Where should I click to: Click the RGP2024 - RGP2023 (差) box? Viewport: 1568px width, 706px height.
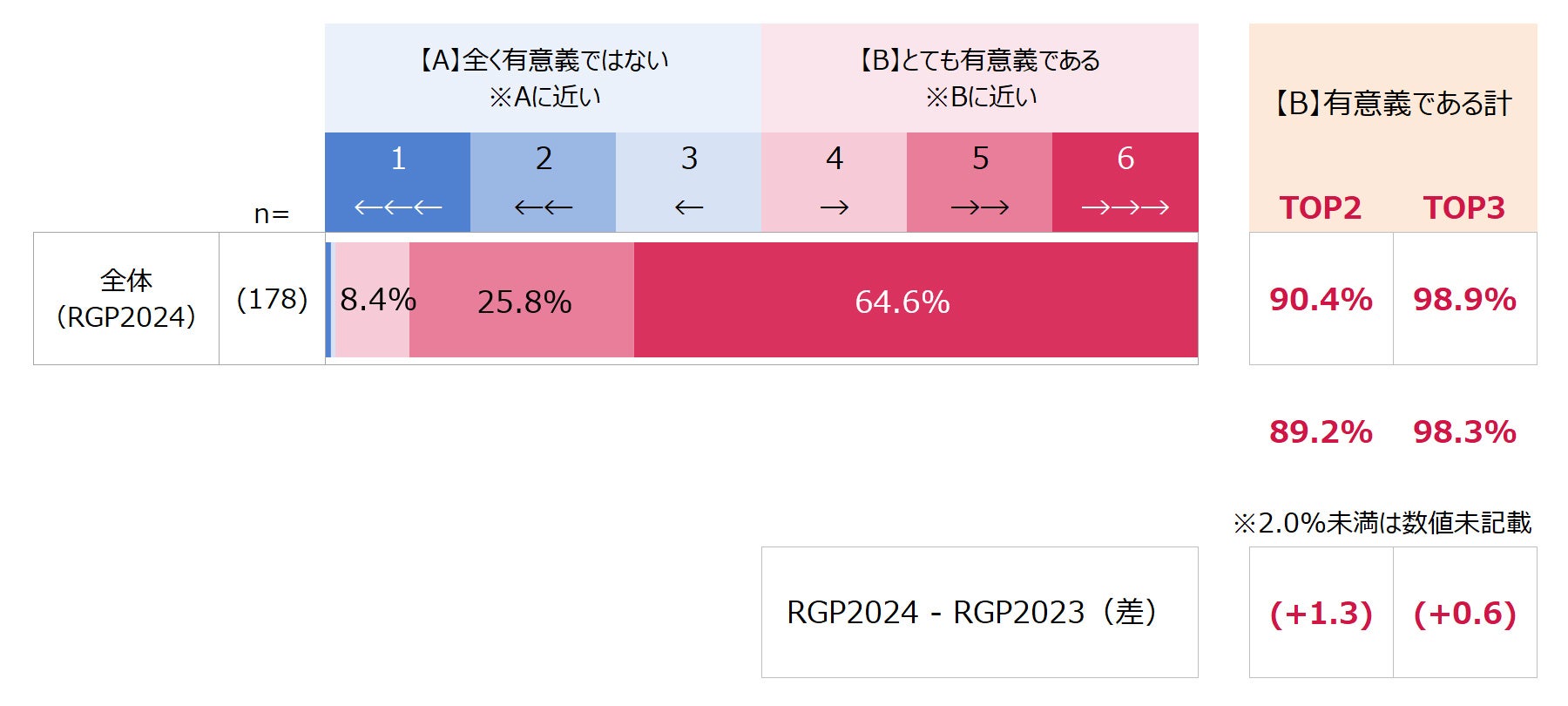(x=980, y=612)
